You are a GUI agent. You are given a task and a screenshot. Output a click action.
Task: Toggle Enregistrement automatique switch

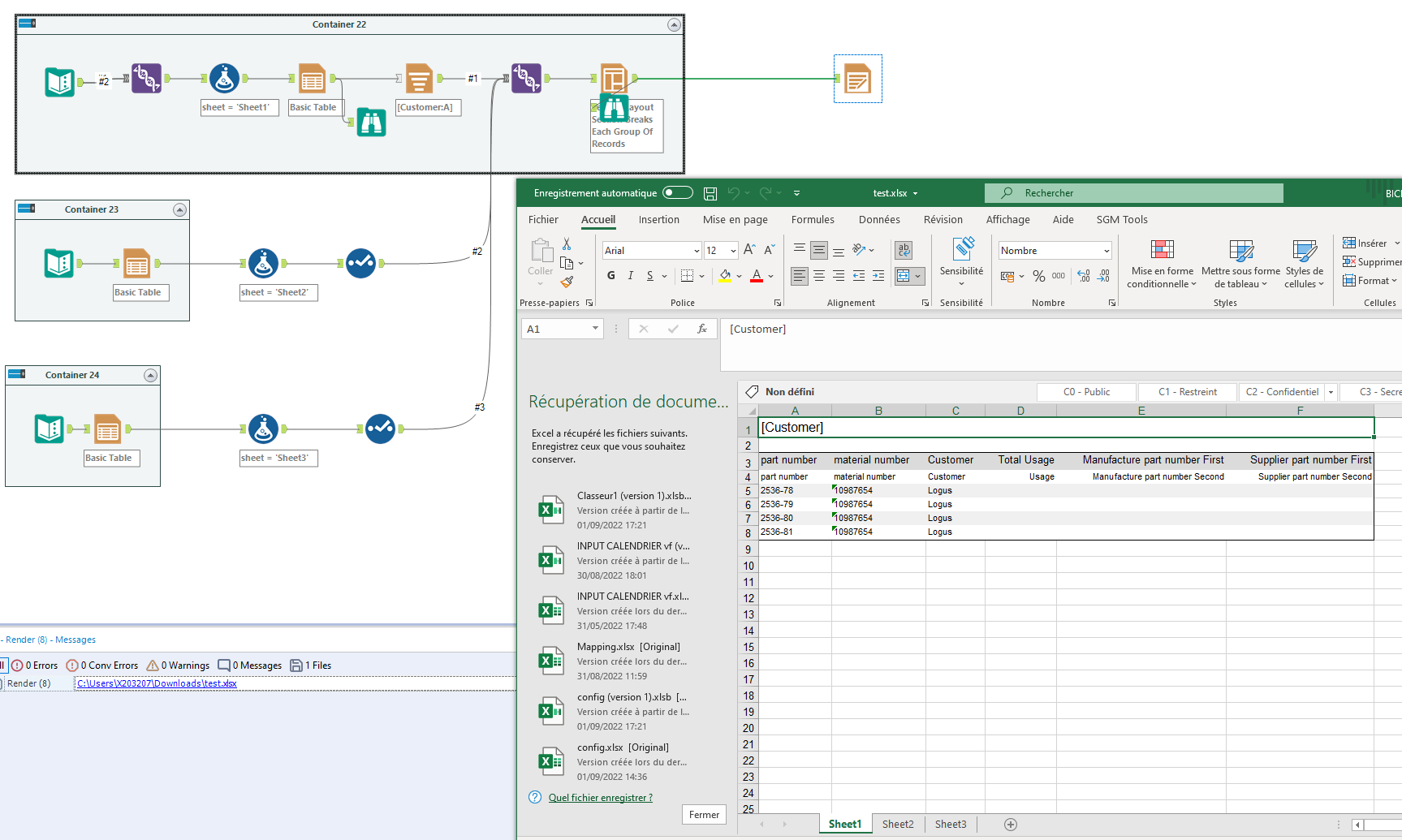(678, 193)
